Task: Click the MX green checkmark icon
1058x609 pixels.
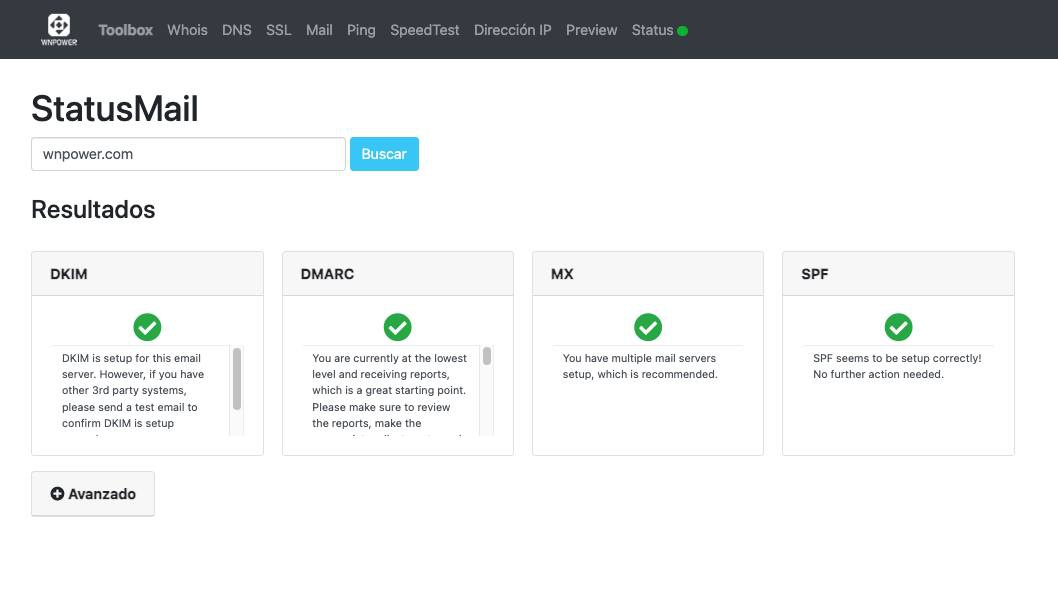Action: click(x=648, y=327)
